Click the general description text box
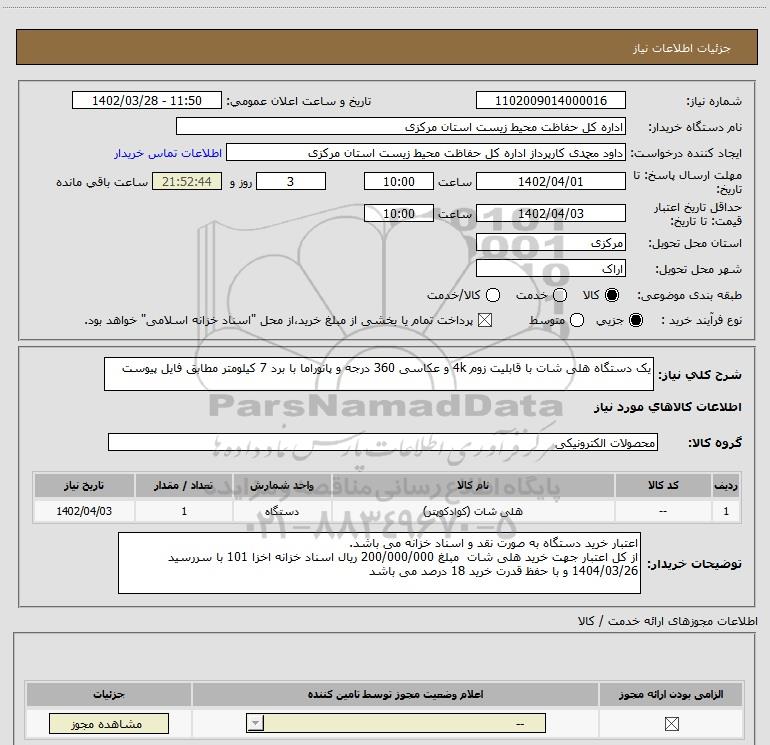Screen dimensions: 770x745 (379, 374)
